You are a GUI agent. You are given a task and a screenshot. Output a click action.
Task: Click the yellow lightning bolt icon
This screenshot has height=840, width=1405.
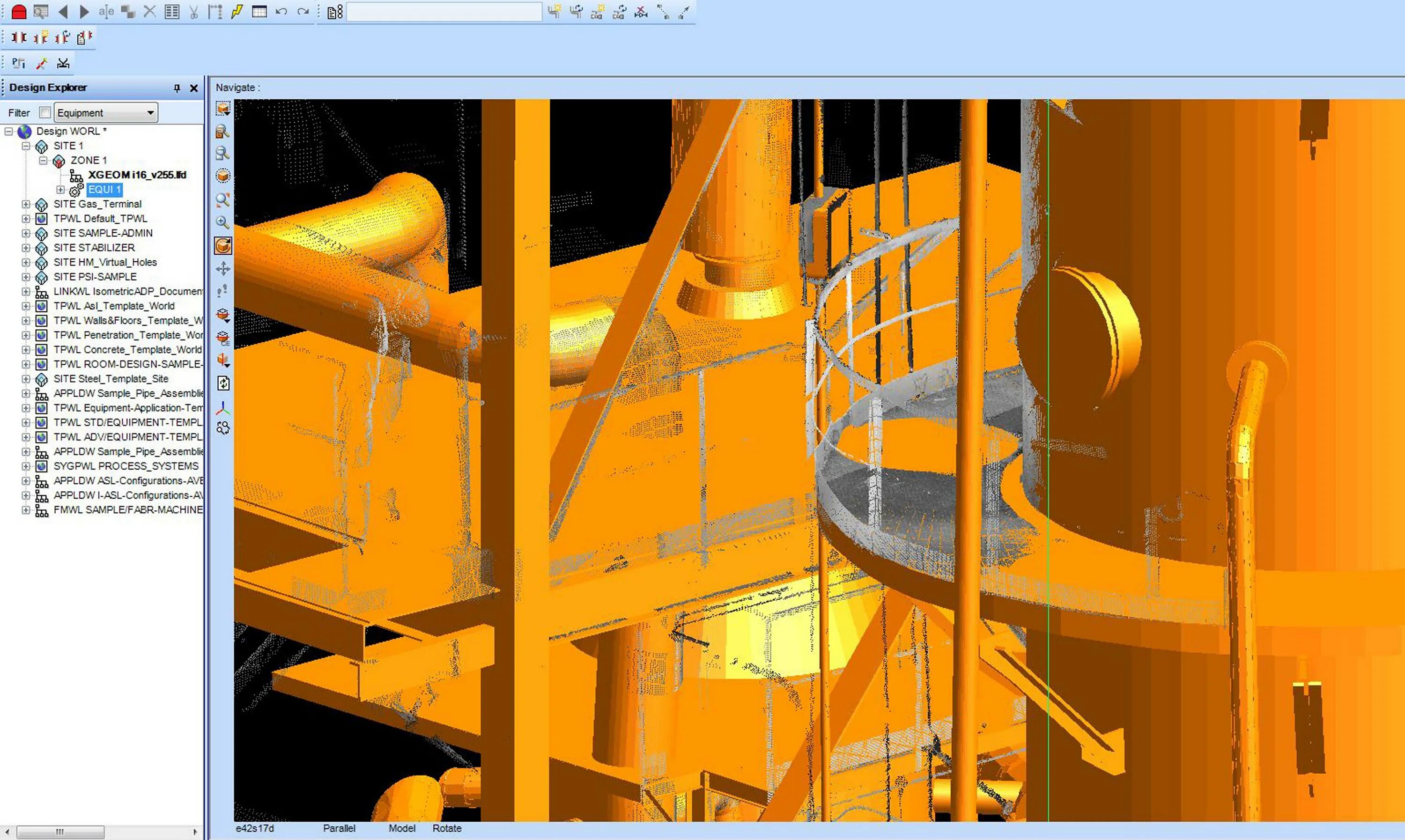tap(237, 12)
